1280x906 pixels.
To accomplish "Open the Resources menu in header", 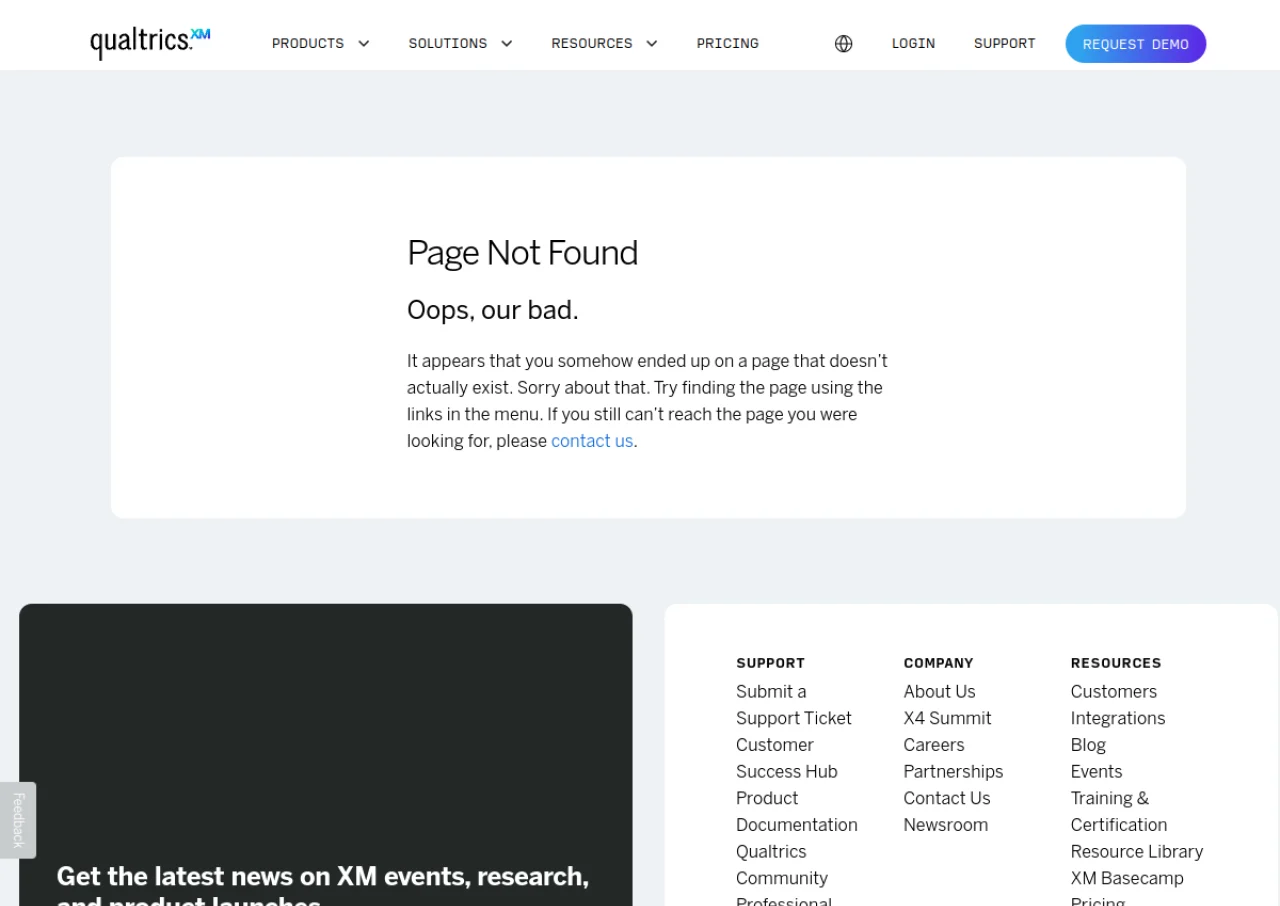I will point(592,44).
